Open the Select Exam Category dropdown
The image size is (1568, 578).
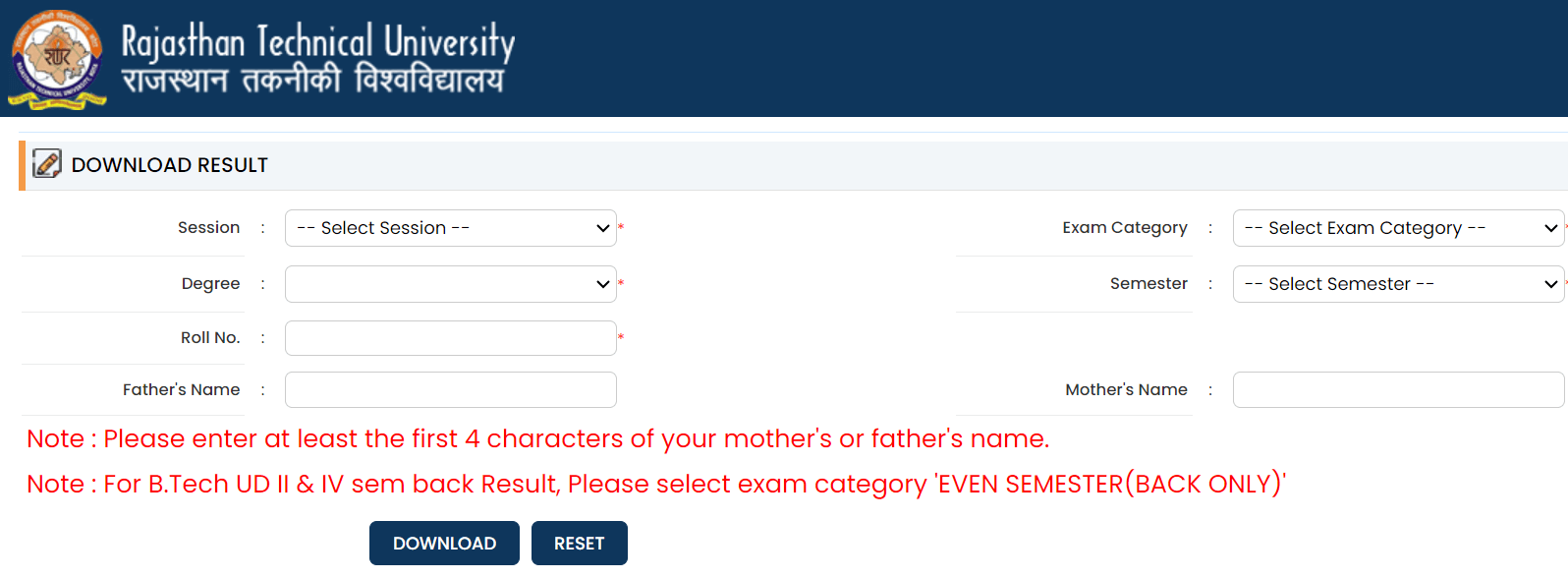[1398, 228]
